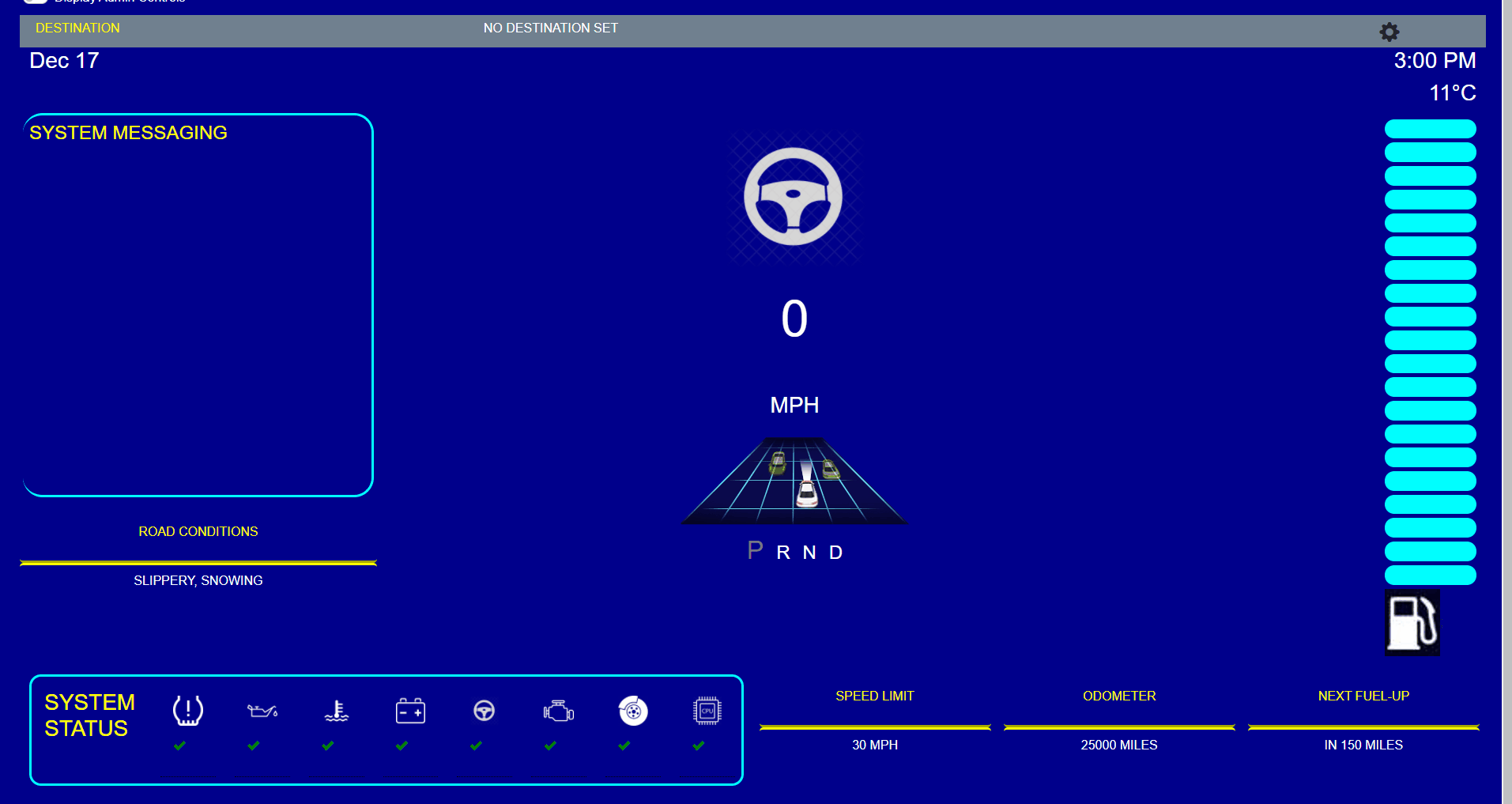Click NO DESTINATION SET text
The height and width of the screenshot is (804, 1512).
pyautogui.click(x=551, y=28)
